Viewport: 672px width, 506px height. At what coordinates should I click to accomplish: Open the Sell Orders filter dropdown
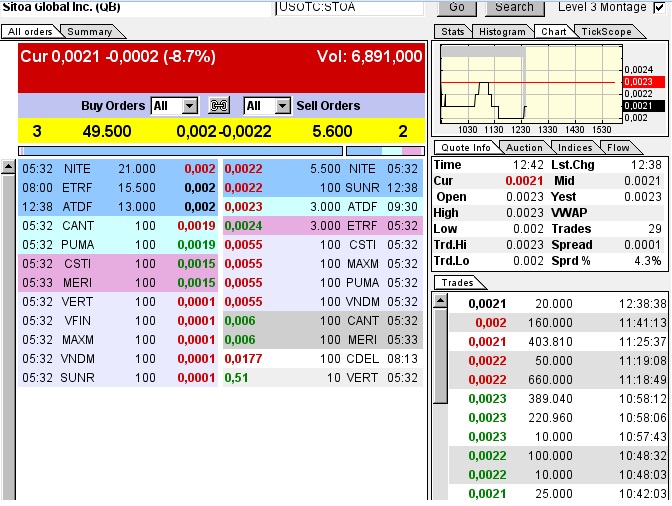tap(267, 105)
